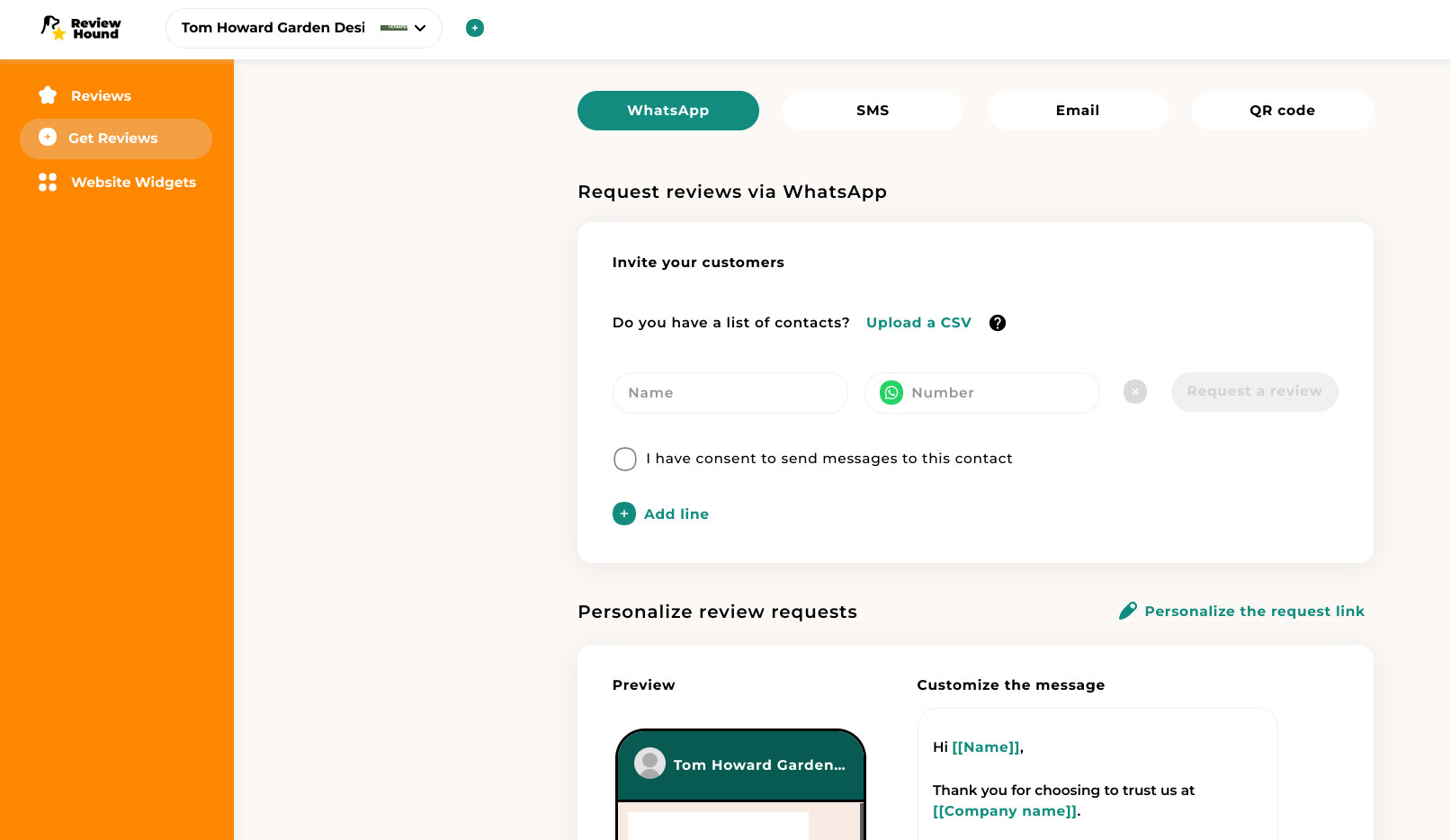Screen dimensions: 1451x840
Task: Switch to the SMS tab
Action: point(873,111)
